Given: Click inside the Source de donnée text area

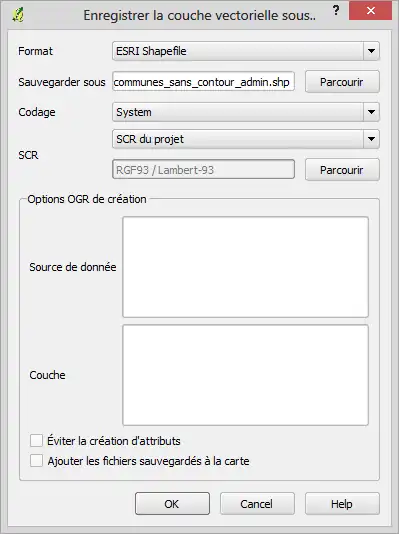Looking at the screenshot, I should point(245,267).
